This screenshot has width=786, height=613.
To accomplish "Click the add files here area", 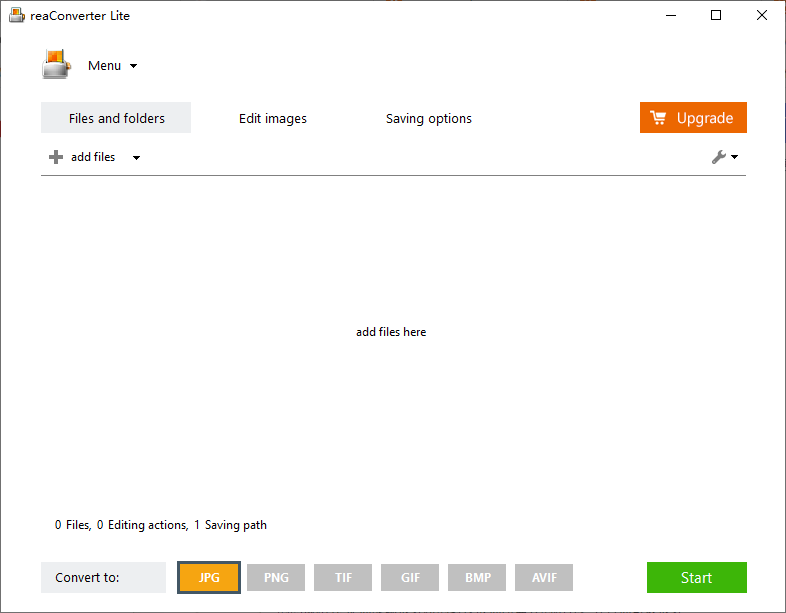I will [391, 332].
